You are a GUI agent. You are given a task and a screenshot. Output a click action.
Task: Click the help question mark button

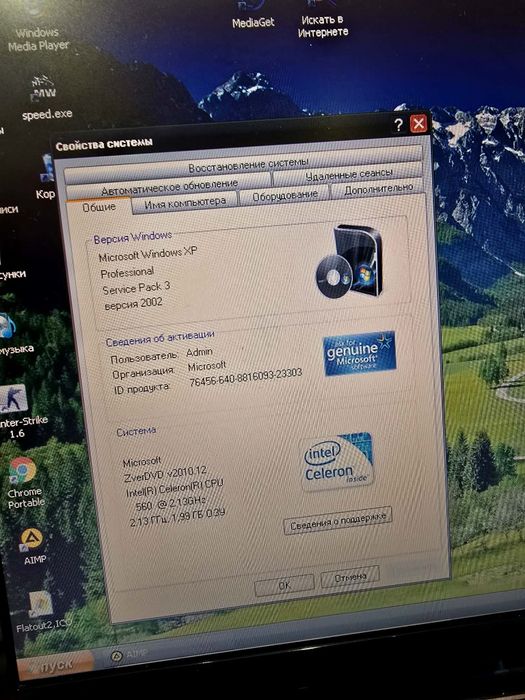click(398, 125)
